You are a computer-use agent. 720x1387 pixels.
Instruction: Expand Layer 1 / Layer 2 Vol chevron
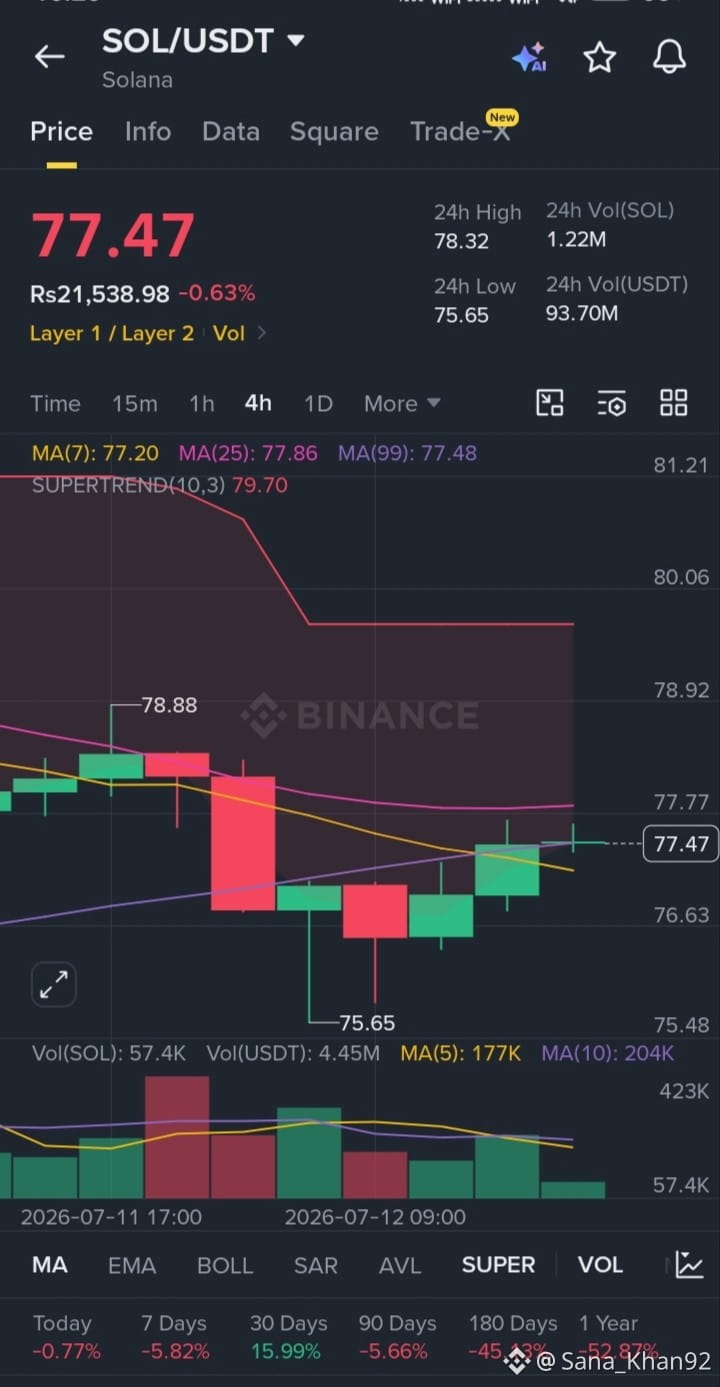262,333
